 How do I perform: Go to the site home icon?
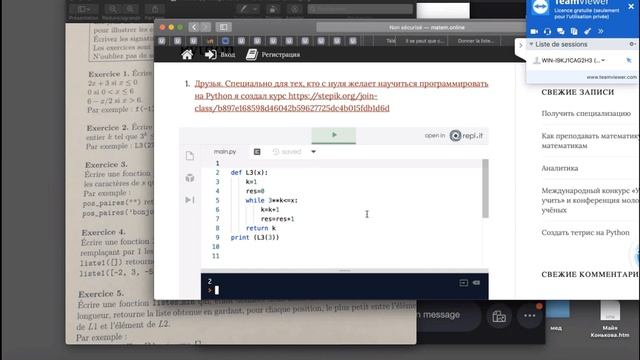[x=187, y=55]
